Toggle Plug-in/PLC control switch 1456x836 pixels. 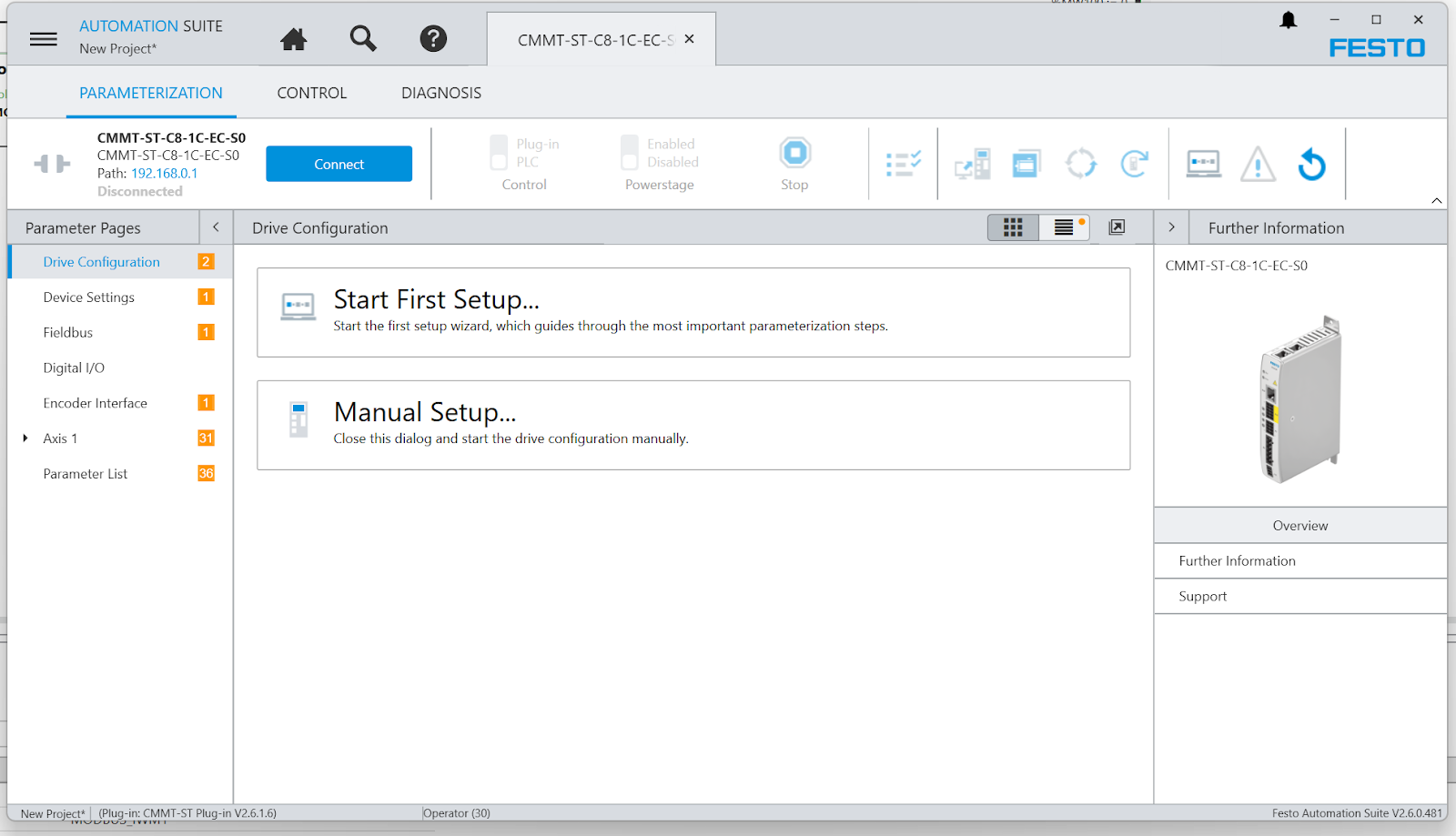pos(499,152)
